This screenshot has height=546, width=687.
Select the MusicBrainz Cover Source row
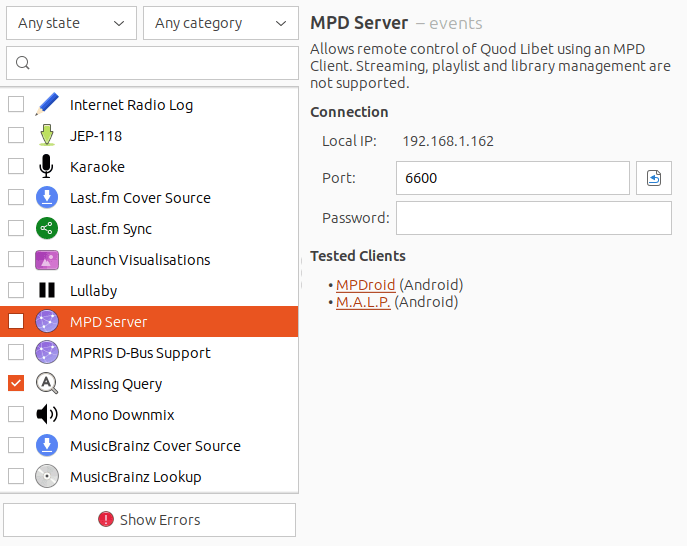coord(149,445)
